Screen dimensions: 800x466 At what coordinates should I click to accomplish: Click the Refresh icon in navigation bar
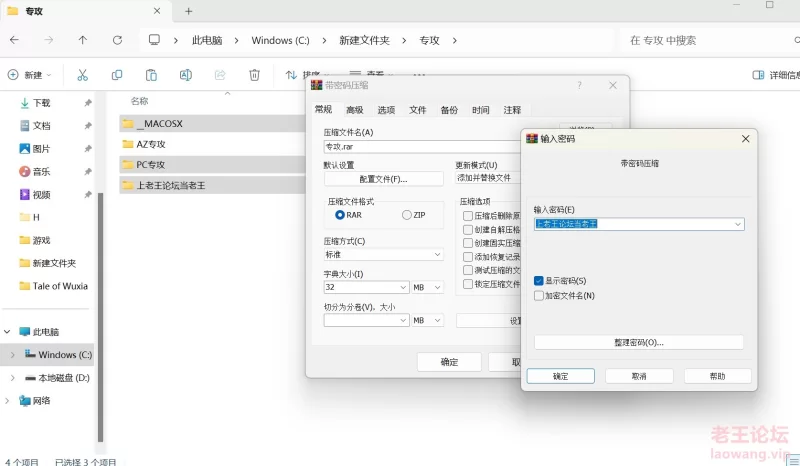pos(117,40)
